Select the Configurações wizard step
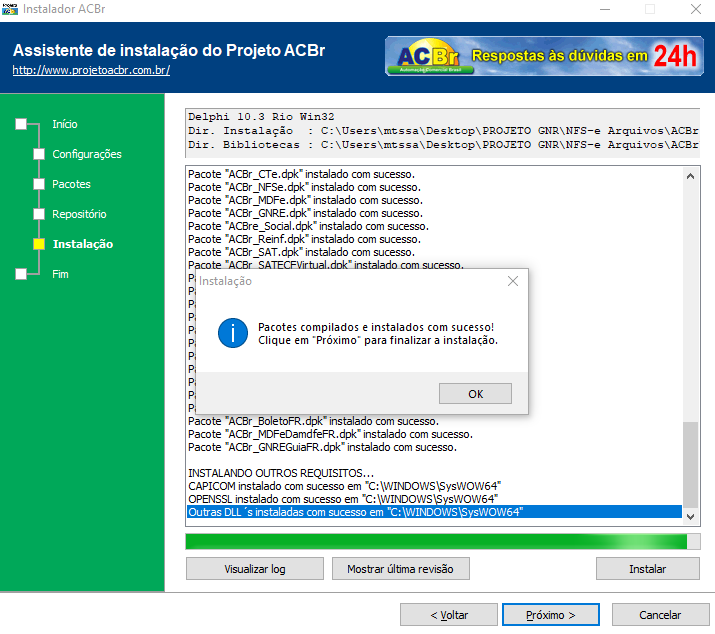The width and height of the screenshot is (715, 634). [87, 154]
